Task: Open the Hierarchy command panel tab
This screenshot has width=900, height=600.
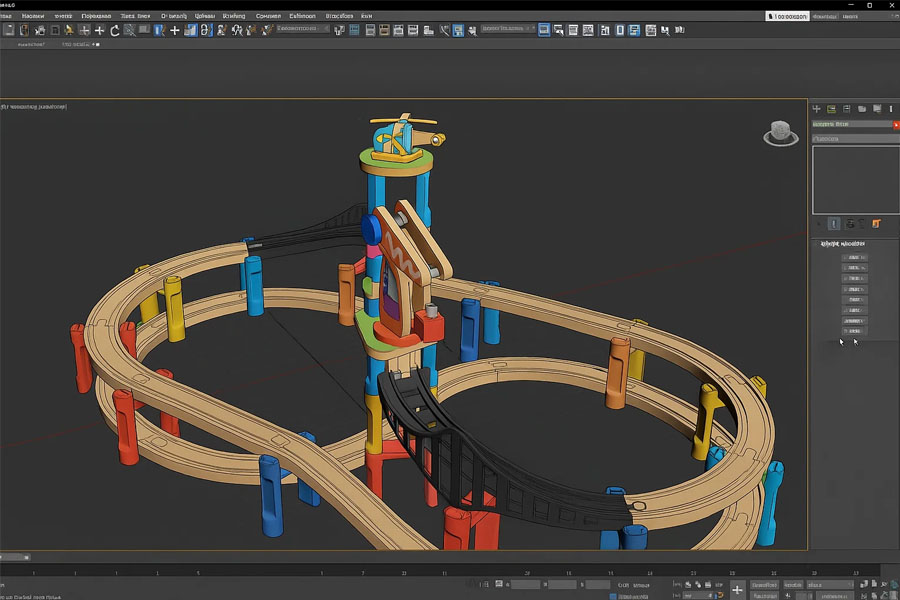Action: [x=847, y=108]
